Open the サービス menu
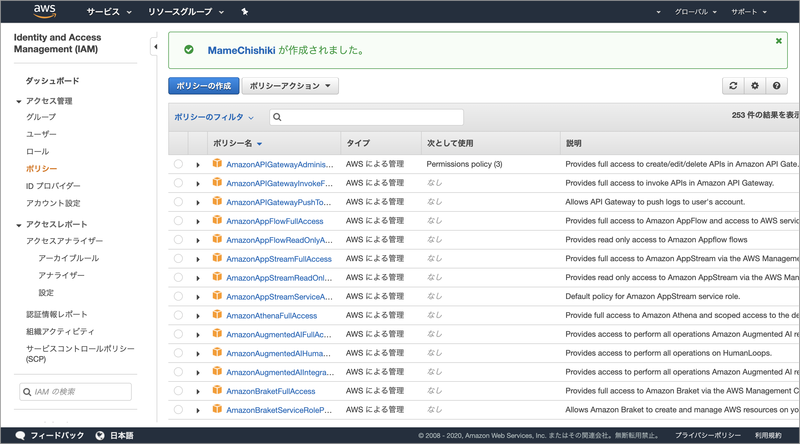 [109, 12]
